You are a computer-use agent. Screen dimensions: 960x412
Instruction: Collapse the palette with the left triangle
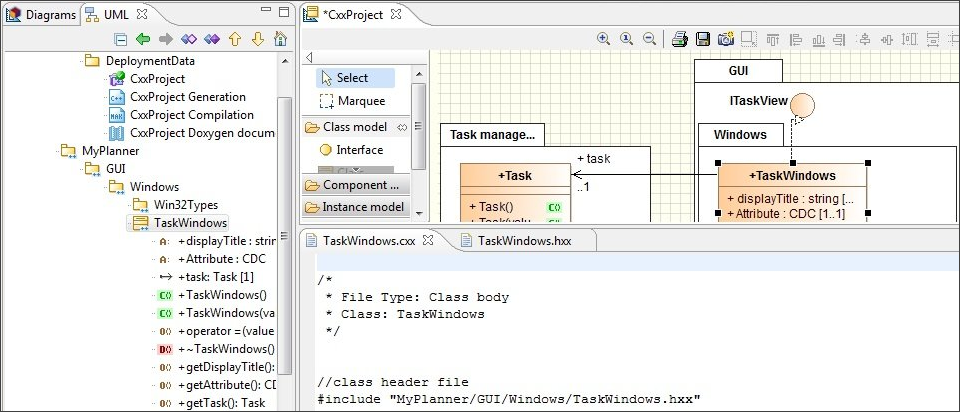[309, 58]
